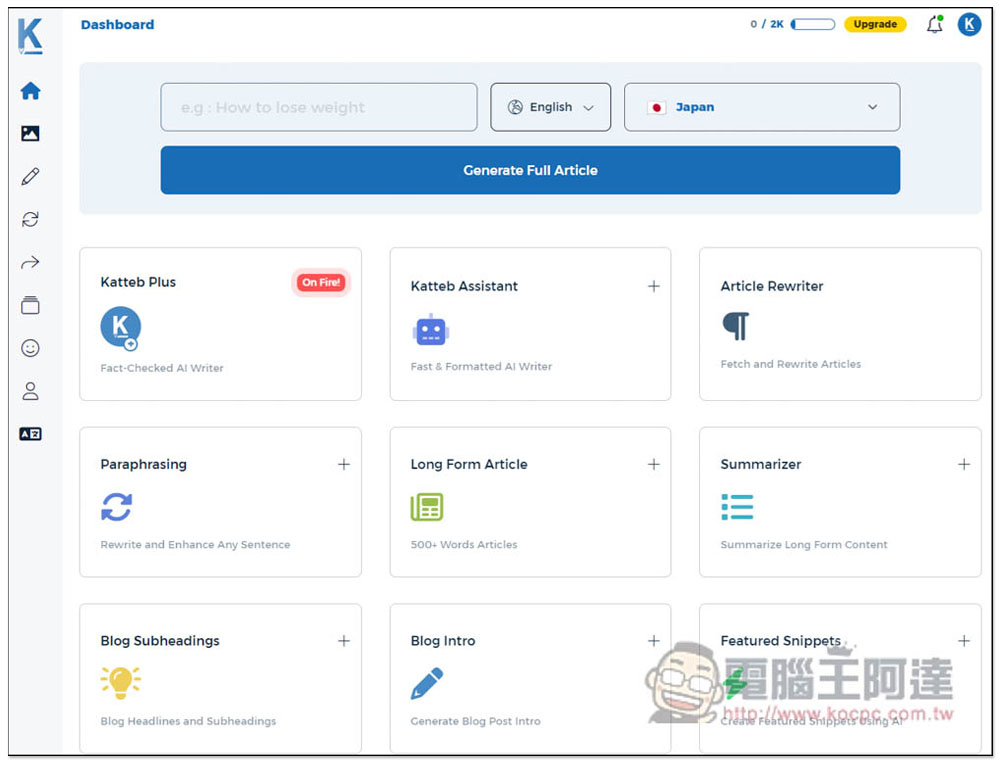Image resolution: width=1000 pixels, height=764 pixels.
Task: Click the translate language sidebar icon
Action: [x=30, y=434]
